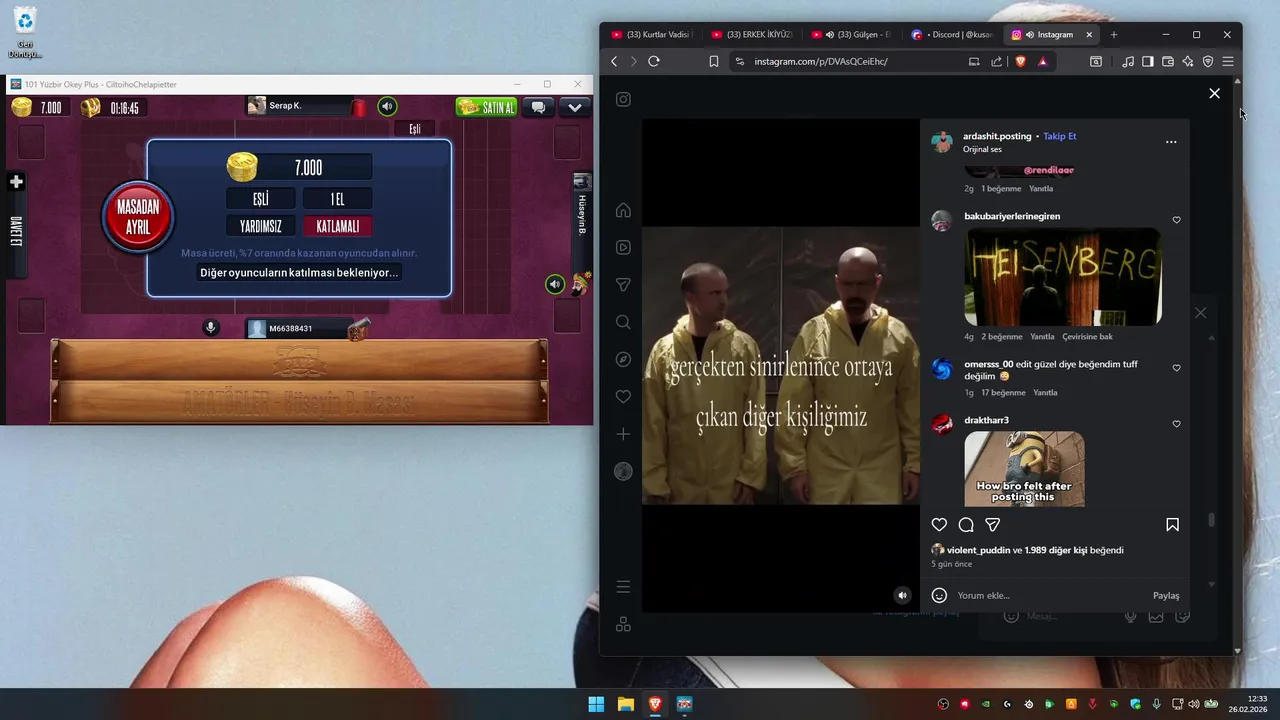
Task: Toggle the microphone beside M66388431
Action: point(211,327)
